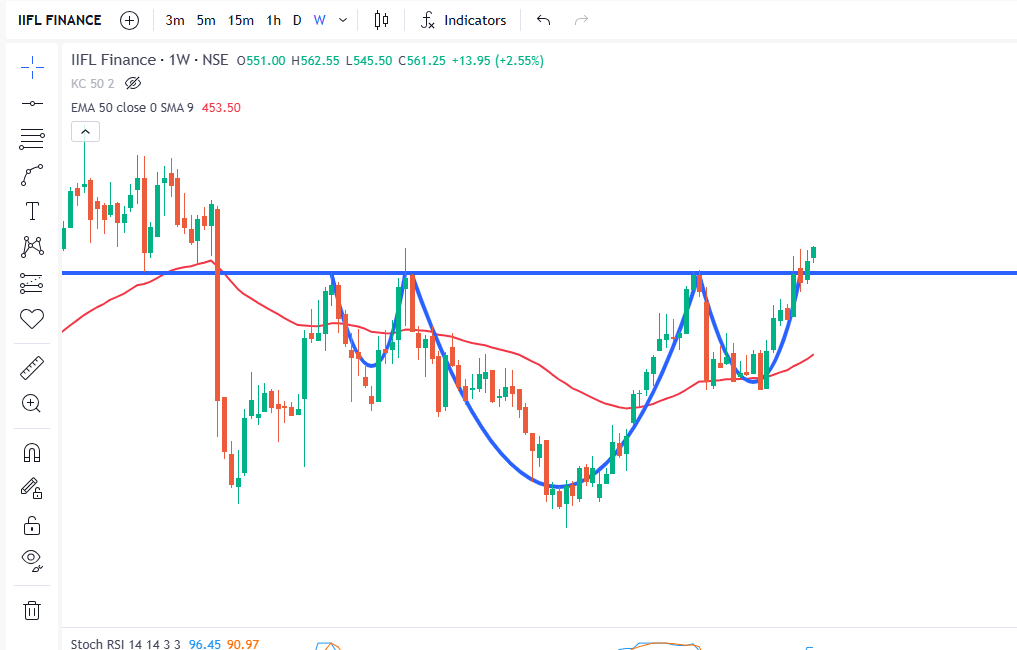Pick the XABCD pattern tool

[32, 246]
